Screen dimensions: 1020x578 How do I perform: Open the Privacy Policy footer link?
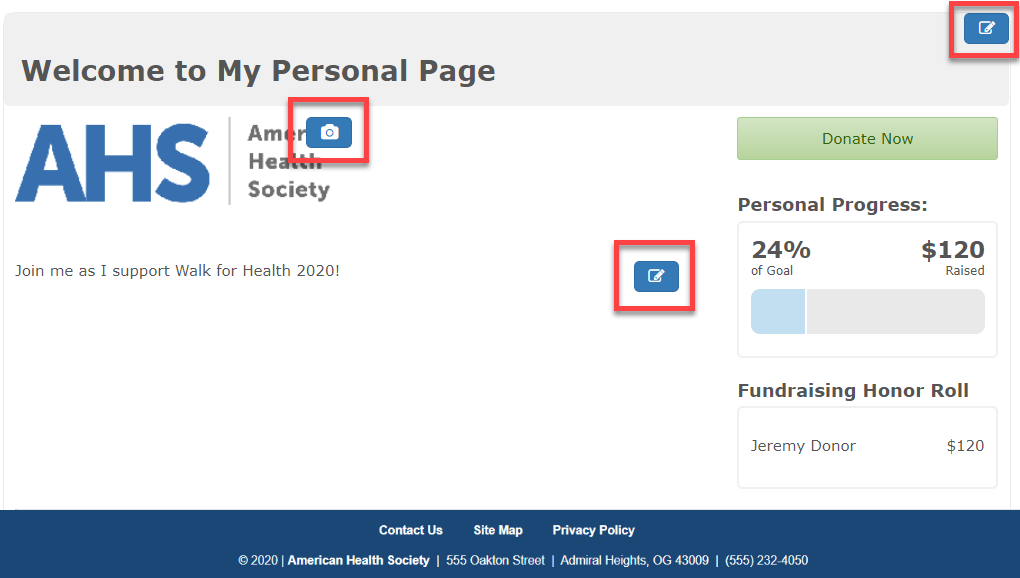[x=593, y=530]
